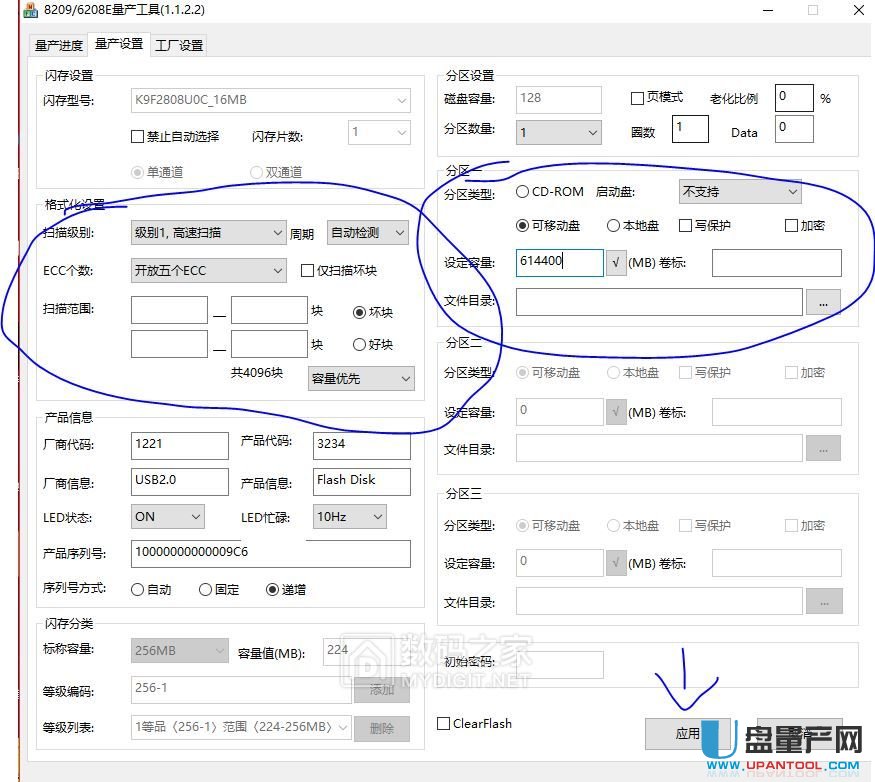Select the CD-ROM partition type
This screenshot has width=875, height=782.
click(x=522, y=192)
